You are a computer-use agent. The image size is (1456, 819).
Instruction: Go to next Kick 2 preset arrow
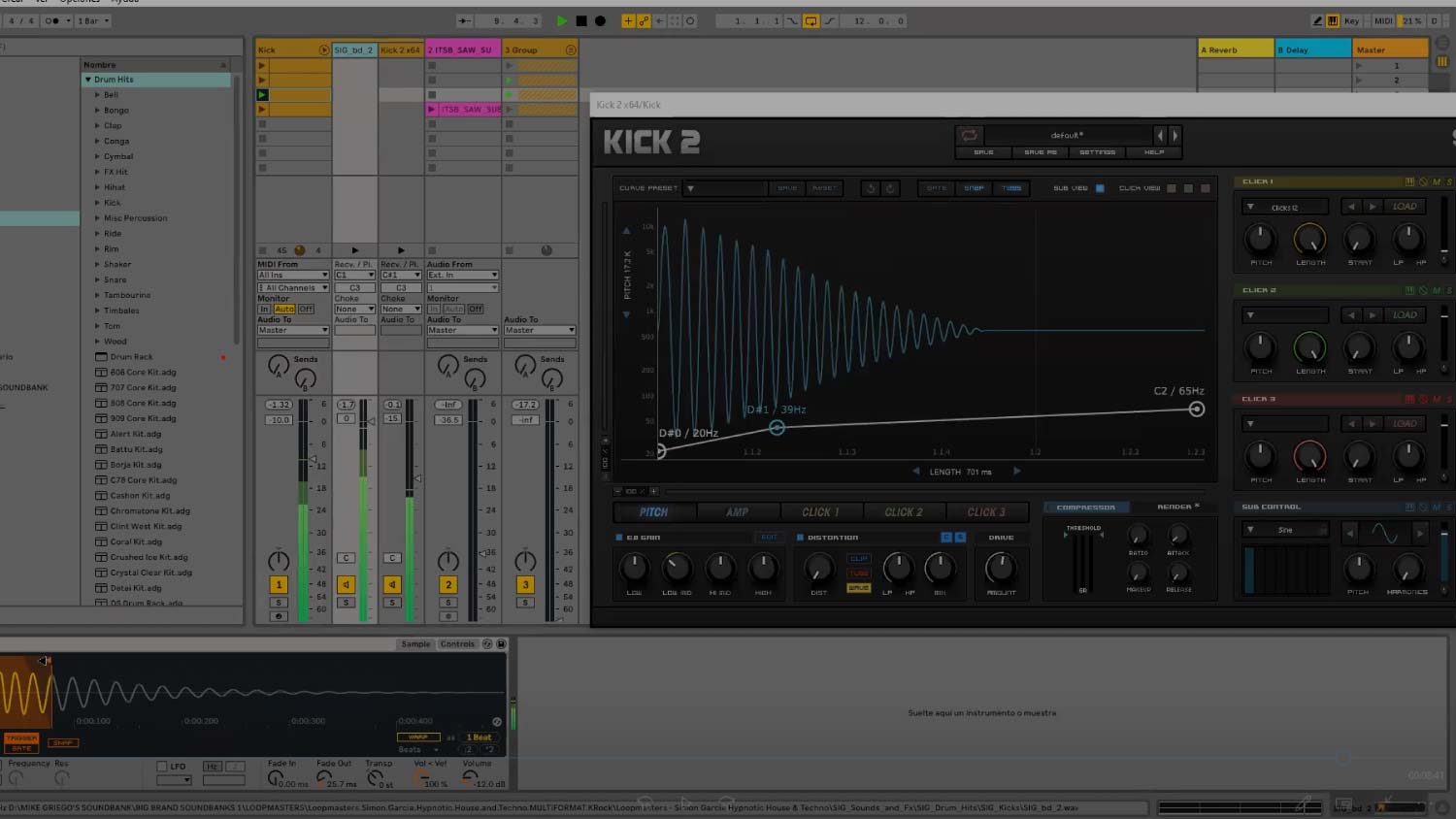coord(1175,136)
